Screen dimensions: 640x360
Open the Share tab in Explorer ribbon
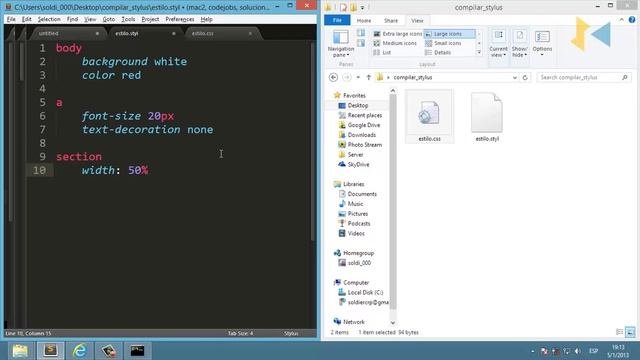391,20
